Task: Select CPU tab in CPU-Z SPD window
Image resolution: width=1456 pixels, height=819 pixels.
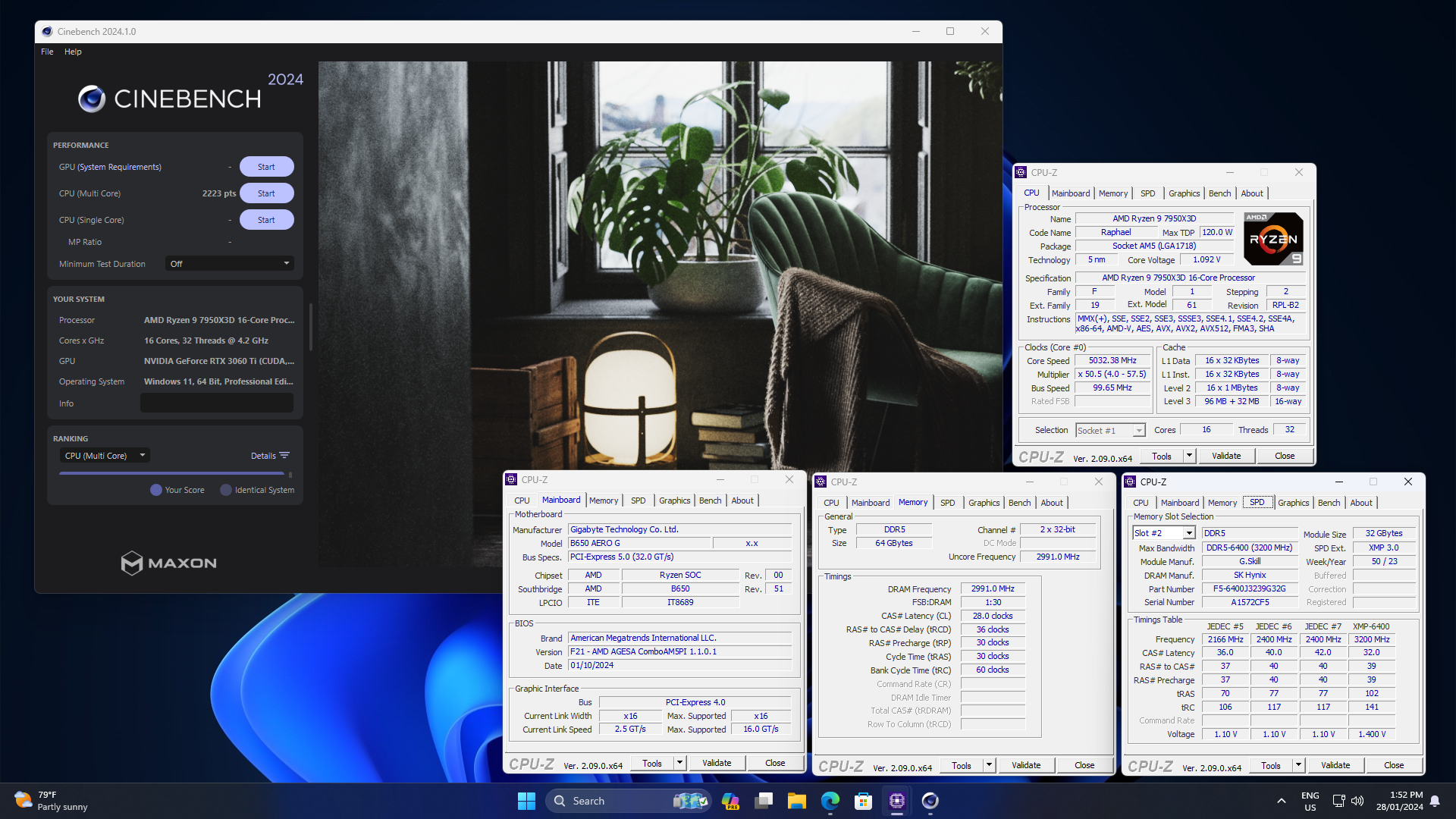Action: (1141, 503)
